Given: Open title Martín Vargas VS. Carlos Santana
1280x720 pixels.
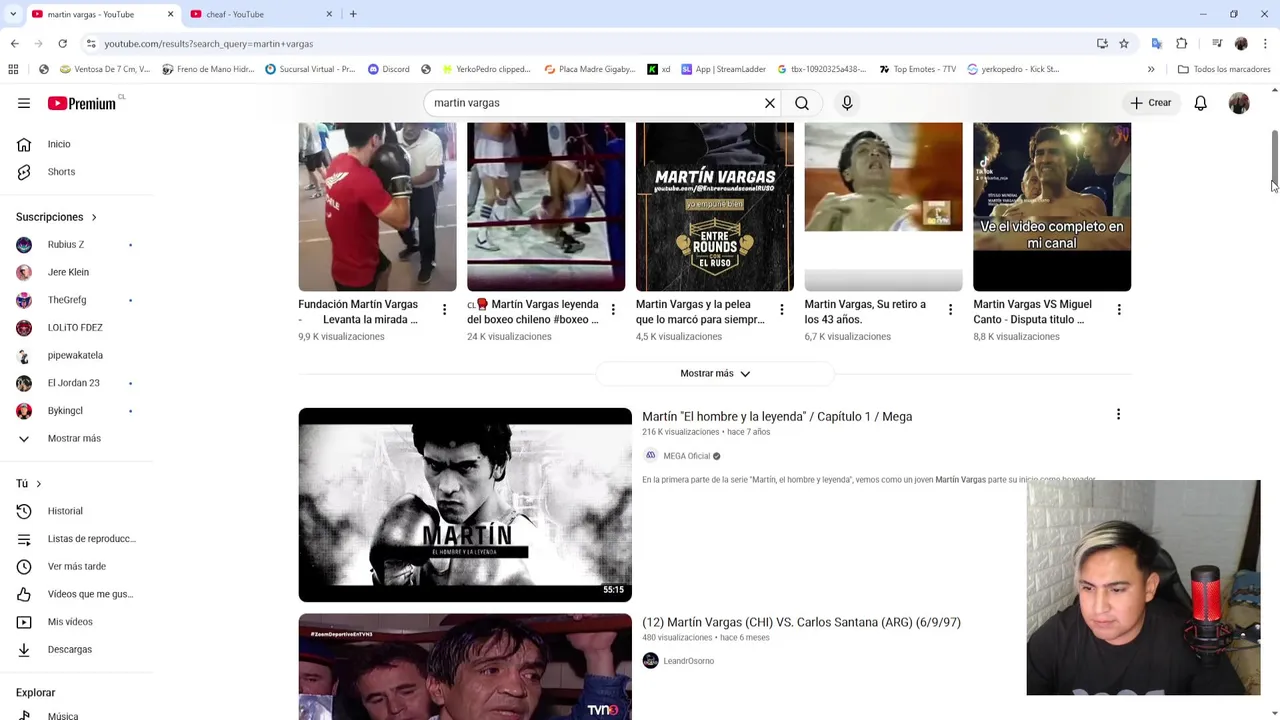Looking at the screenshot, I should [801, 622].
